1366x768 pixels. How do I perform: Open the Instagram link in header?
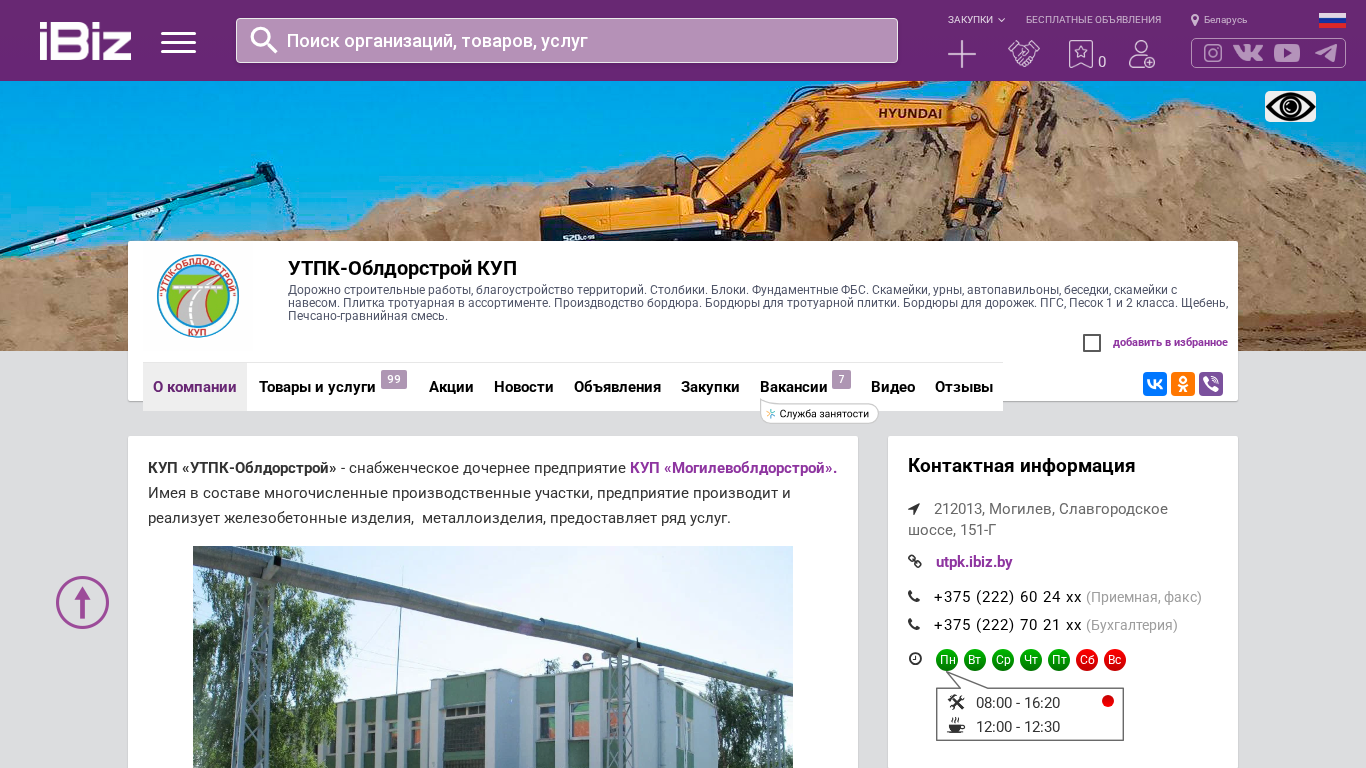point(1213,53)
